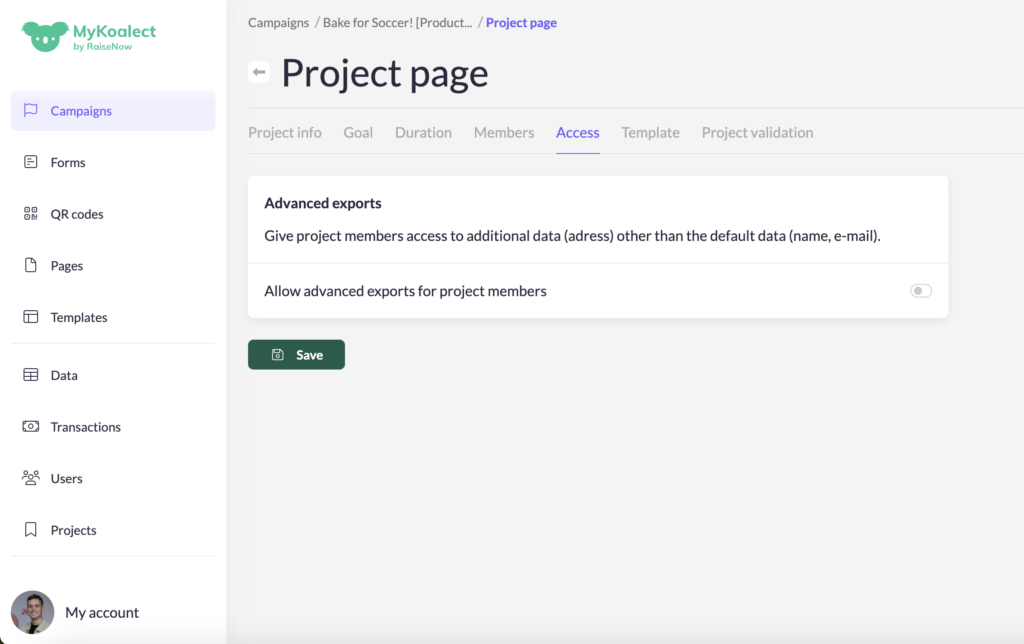Click the Users people icon
This screenshot has width=1024, height=644.
point(31,478)
